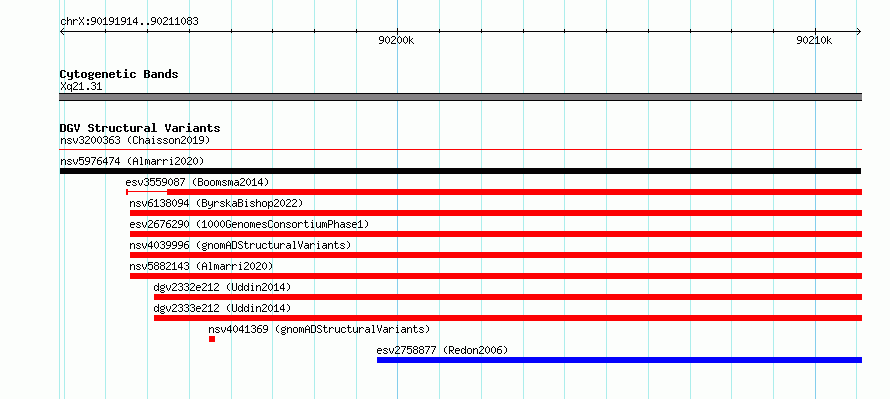This screenshot has width=890, height=399.
Task: Click the dgv2332e212 (Uddin2014) label
Action: (222, 287)
